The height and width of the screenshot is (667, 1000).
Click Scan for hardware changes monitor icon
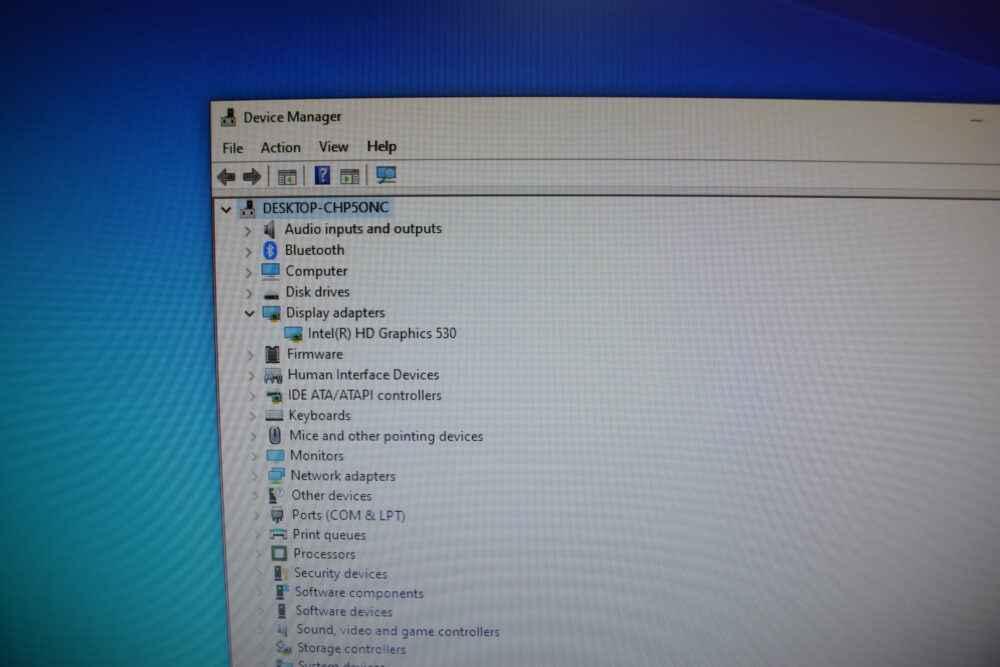point(386,175)
